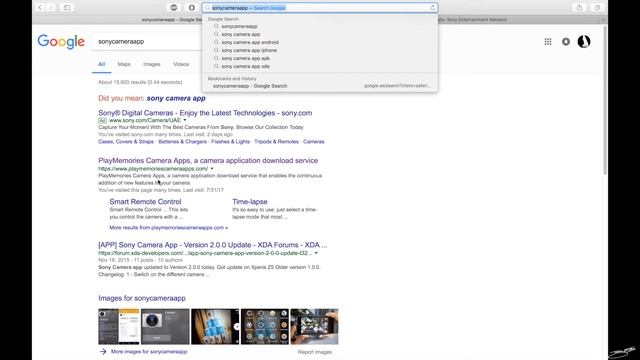Open Cases, Covers & Straps sitelink

pyautogui.click(x=126, y=142)
